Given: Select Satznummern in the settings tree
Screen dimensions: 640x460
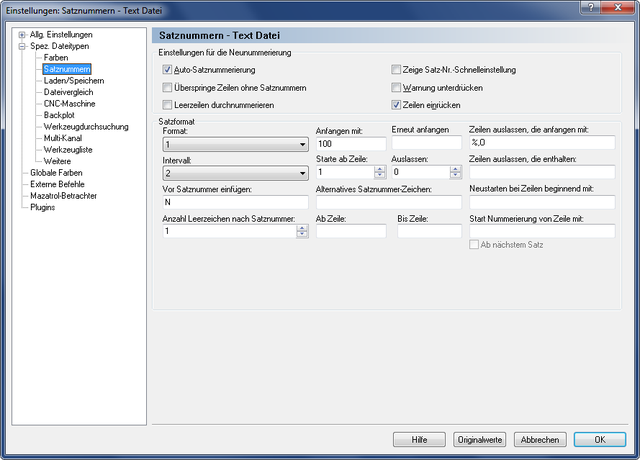Looking at the screenshot, I should tap(67, 69).
